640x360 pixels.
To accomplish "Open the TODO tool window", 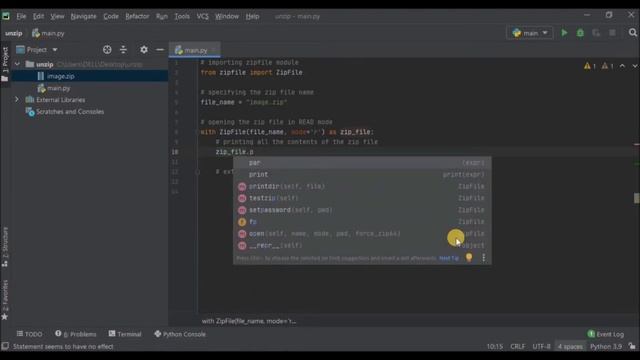I will [x=29, y=334].
